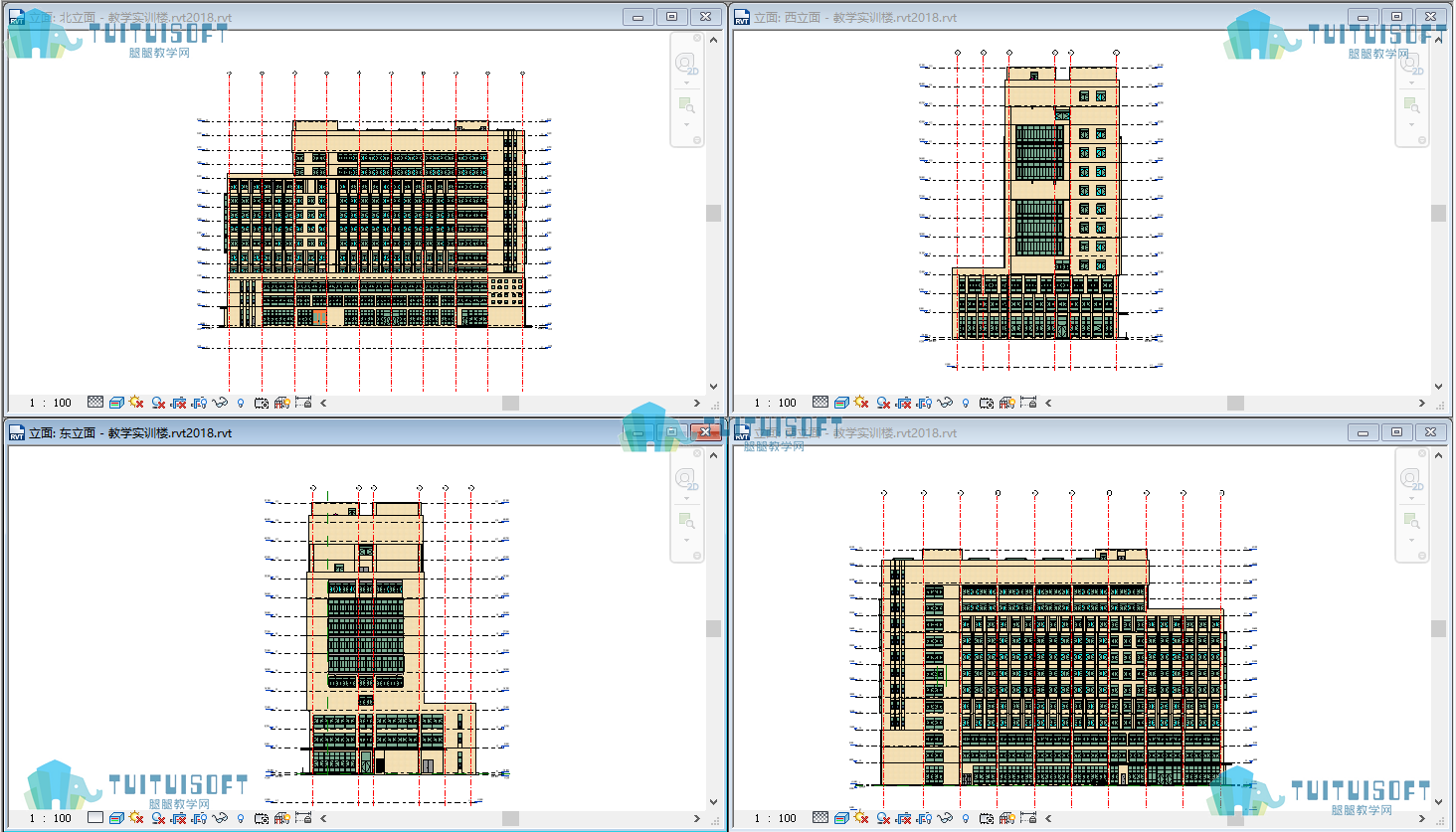
Task: Click the scroll-down arrow in 东立面 window
Action: (x=713, y=802)
